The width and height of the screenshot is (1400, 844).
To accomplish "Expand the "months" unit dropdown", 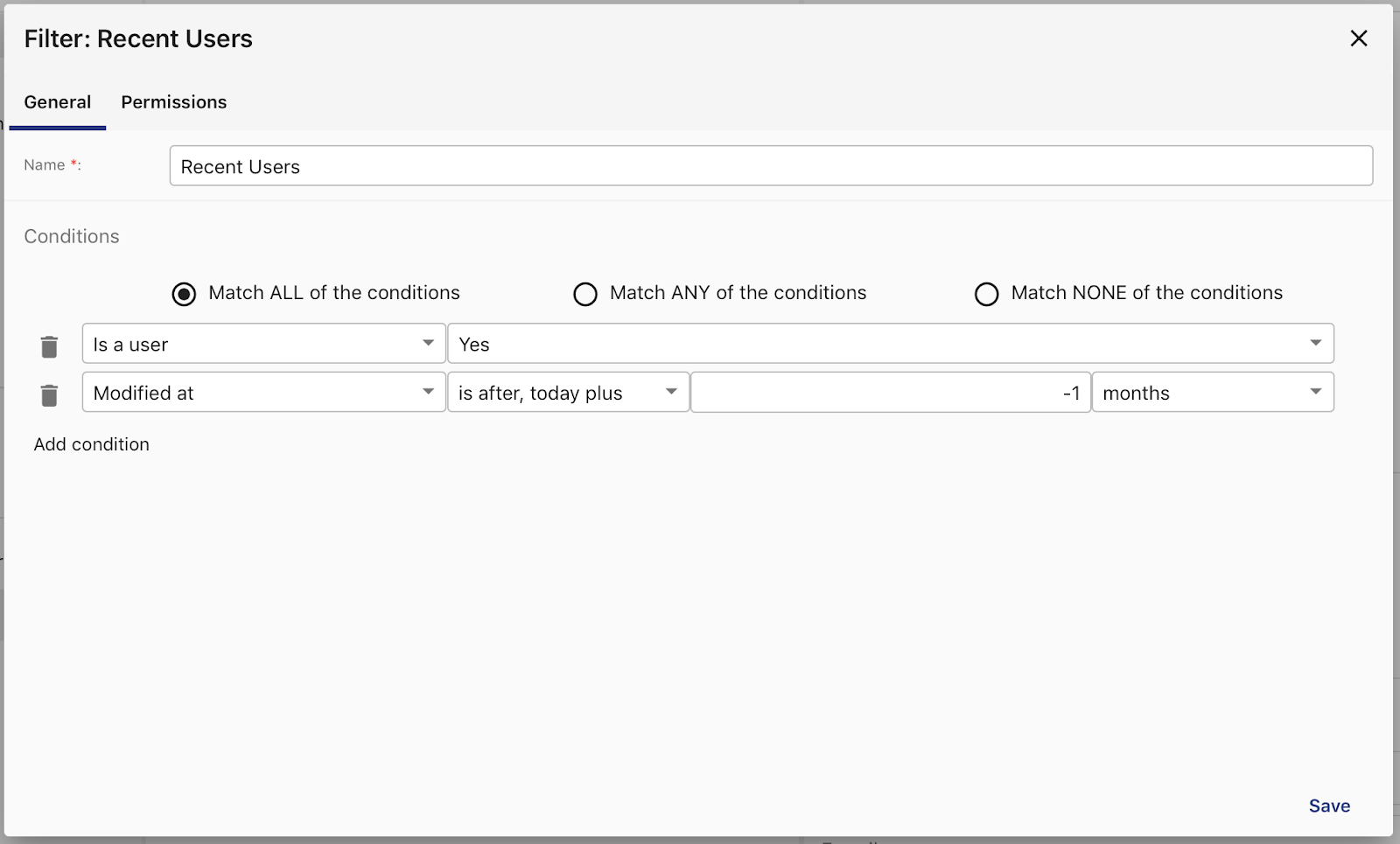I will click(x=1212, y=393).
